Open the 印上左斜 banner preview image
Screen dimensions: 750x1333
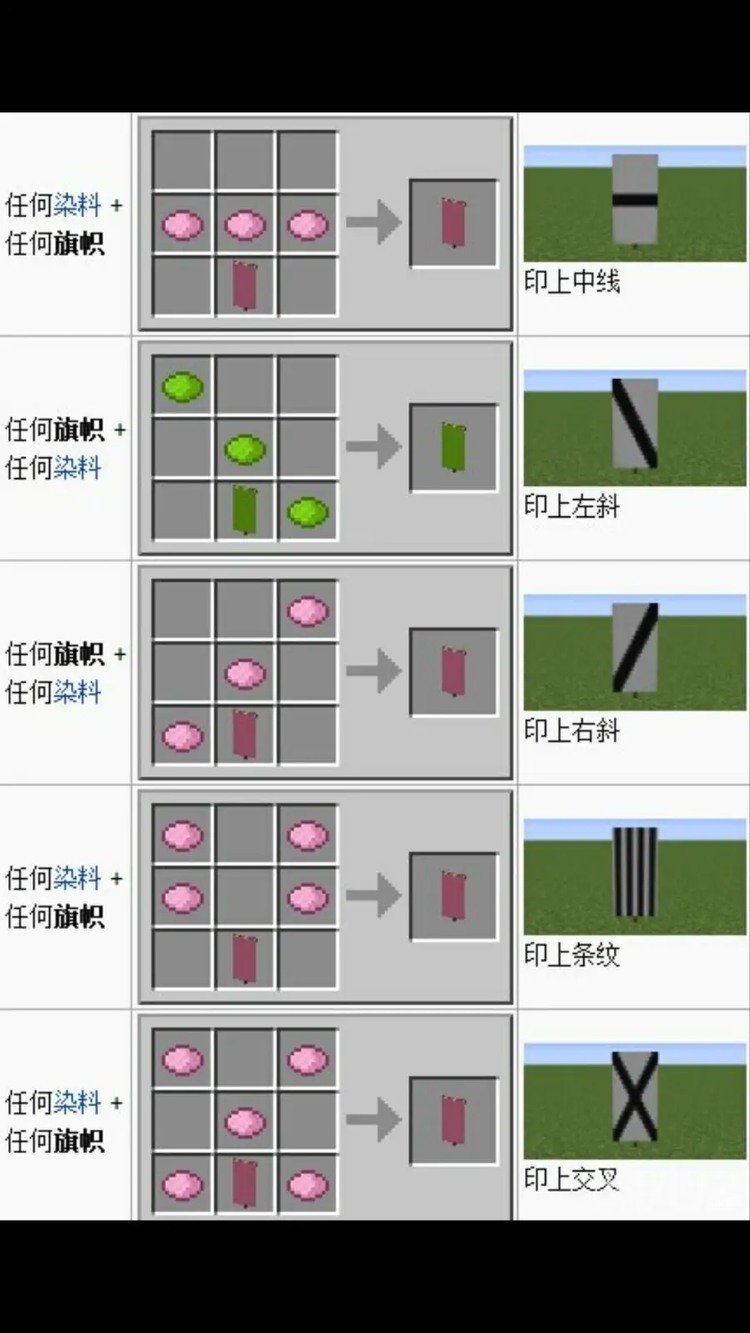point(634,428)
